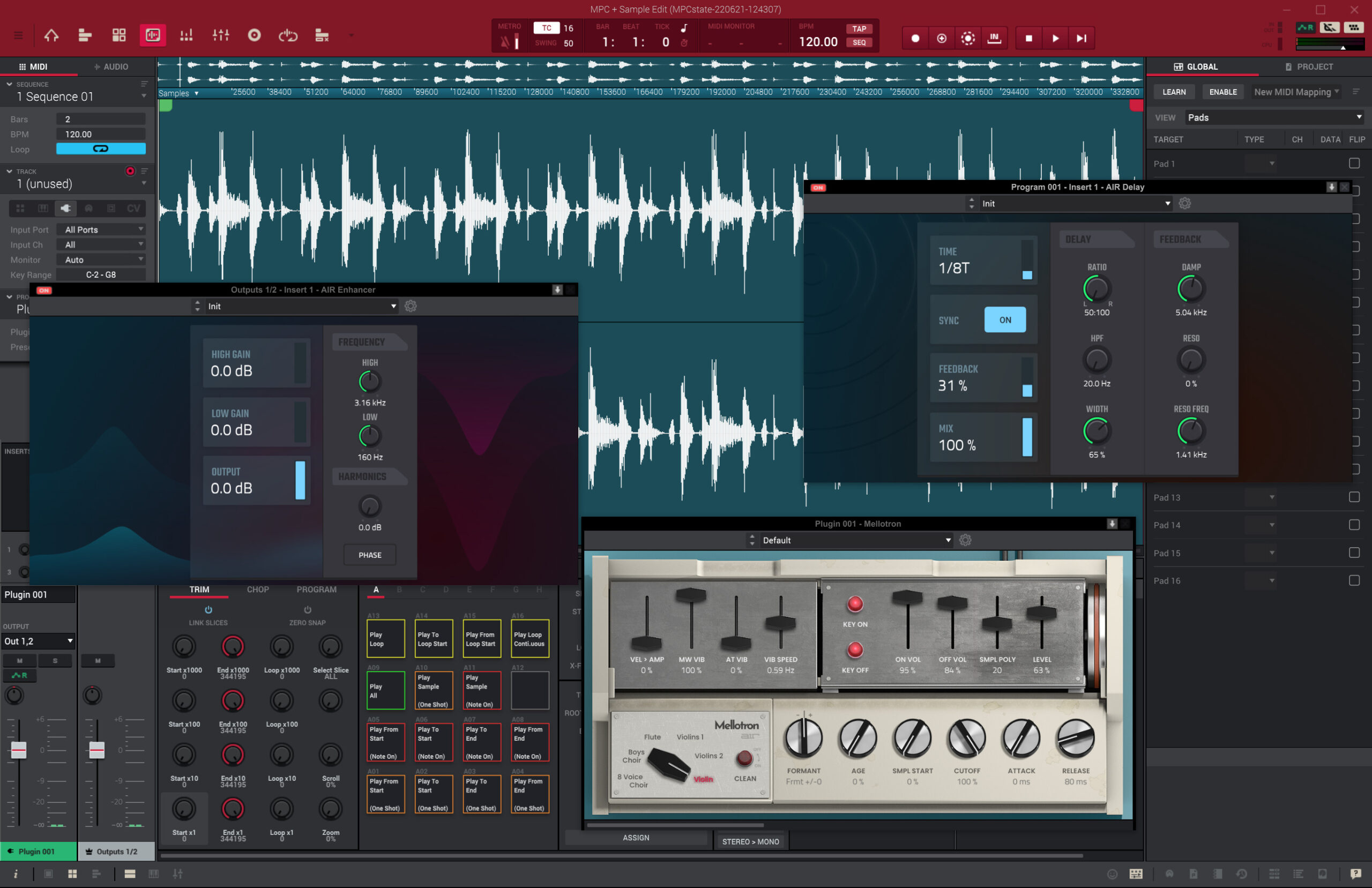
Task: Toggle the automation read/write dotted-circle icon
Action: pos(968,39)
